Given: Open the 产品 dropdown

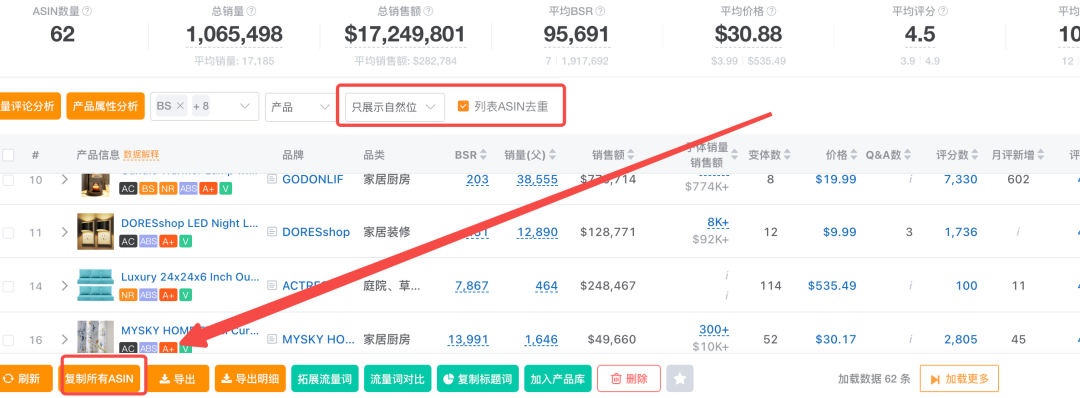Looking at the screenshot, I should point(300,107).
